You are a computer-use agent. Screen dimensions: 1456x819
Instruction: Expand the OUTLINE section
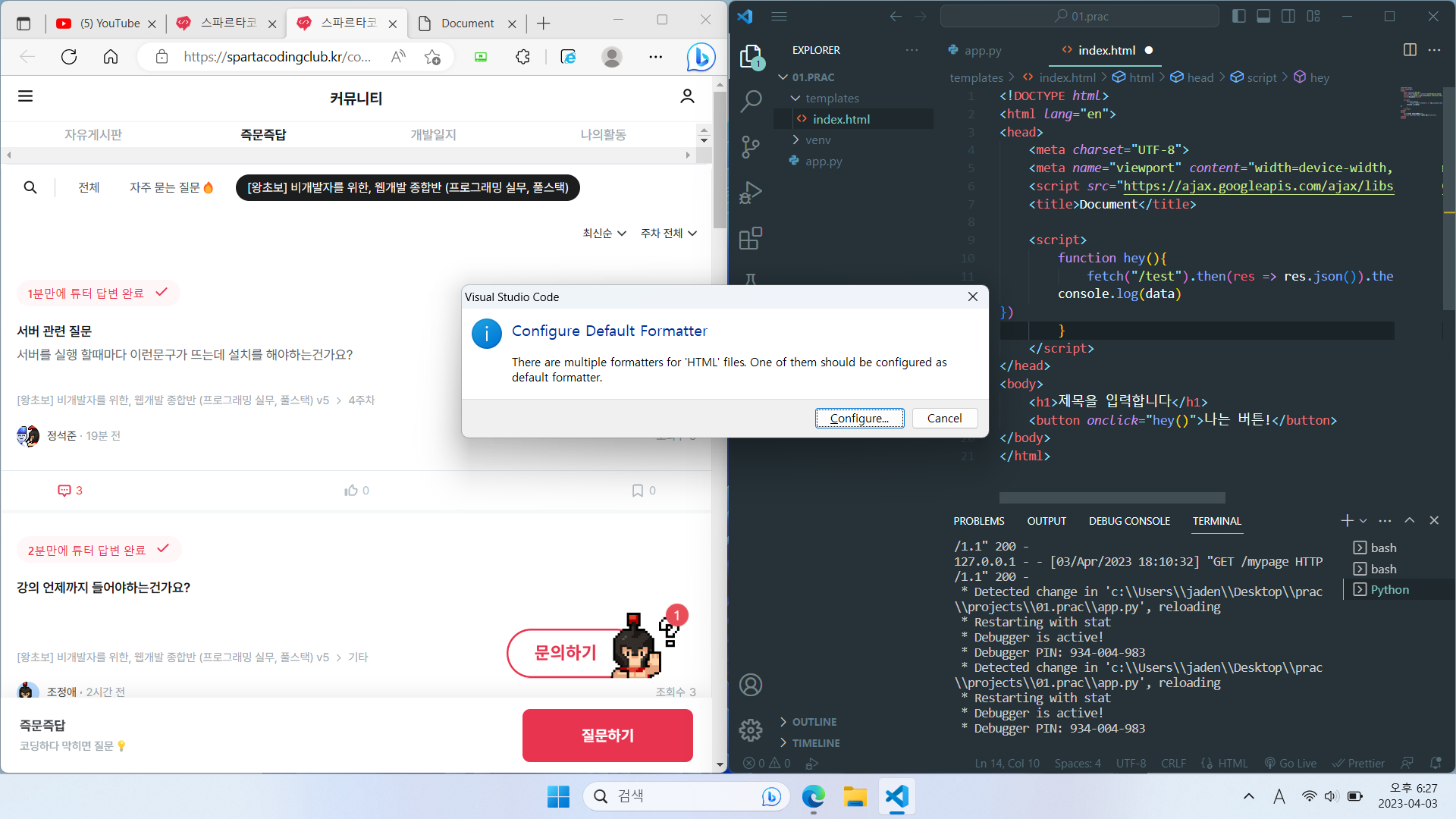click(x=783, y=722)
